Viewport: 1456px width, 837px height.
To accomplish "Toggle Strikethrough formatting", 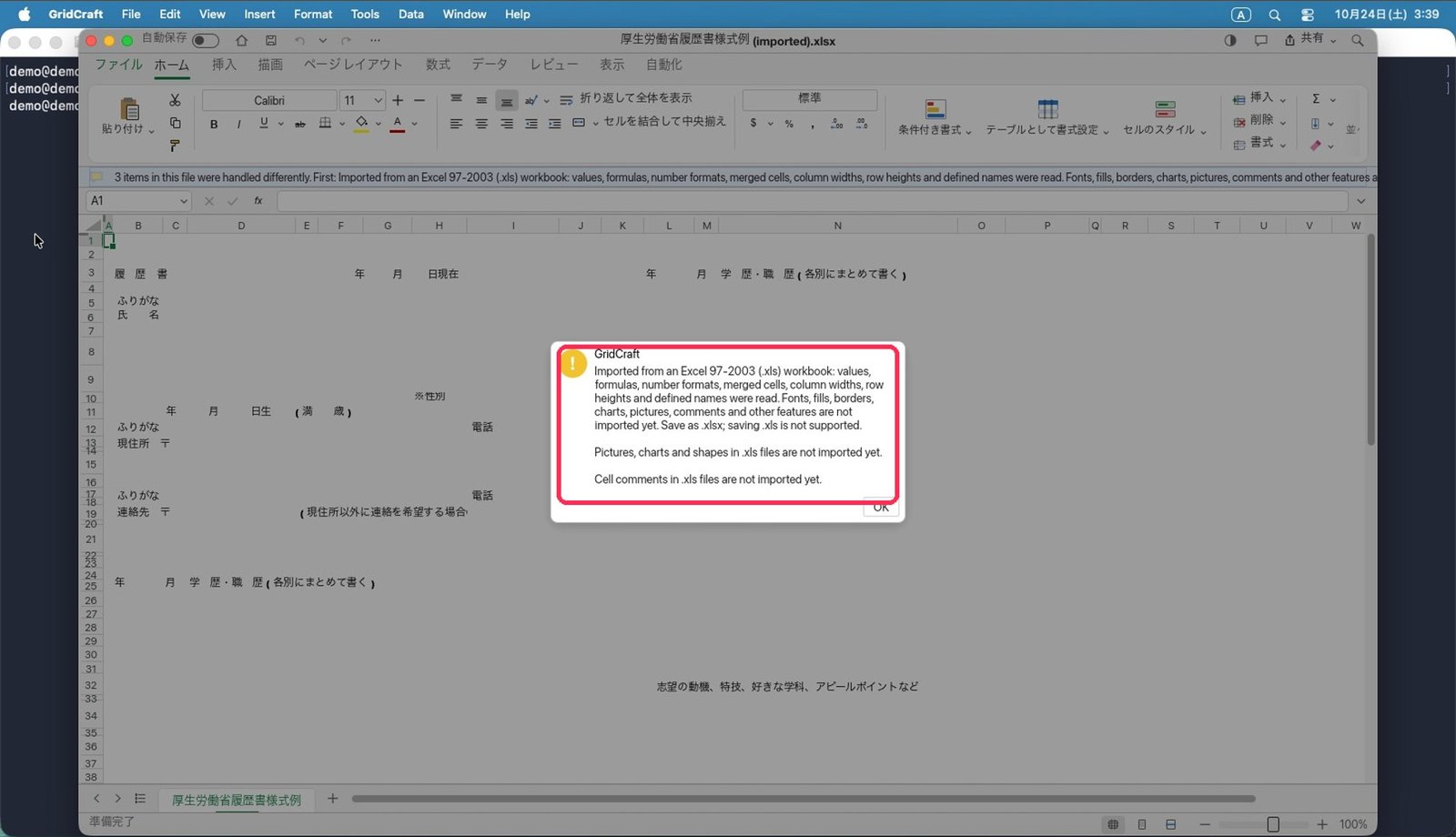I will (299, 124).
